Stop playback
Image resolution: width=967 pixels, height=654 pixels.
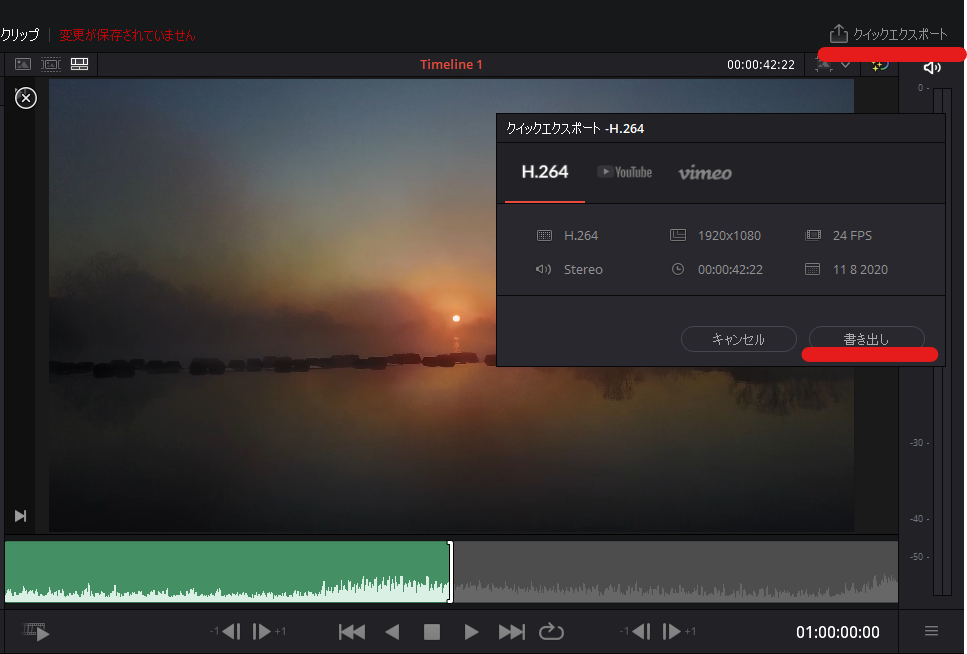coord(432,632)
